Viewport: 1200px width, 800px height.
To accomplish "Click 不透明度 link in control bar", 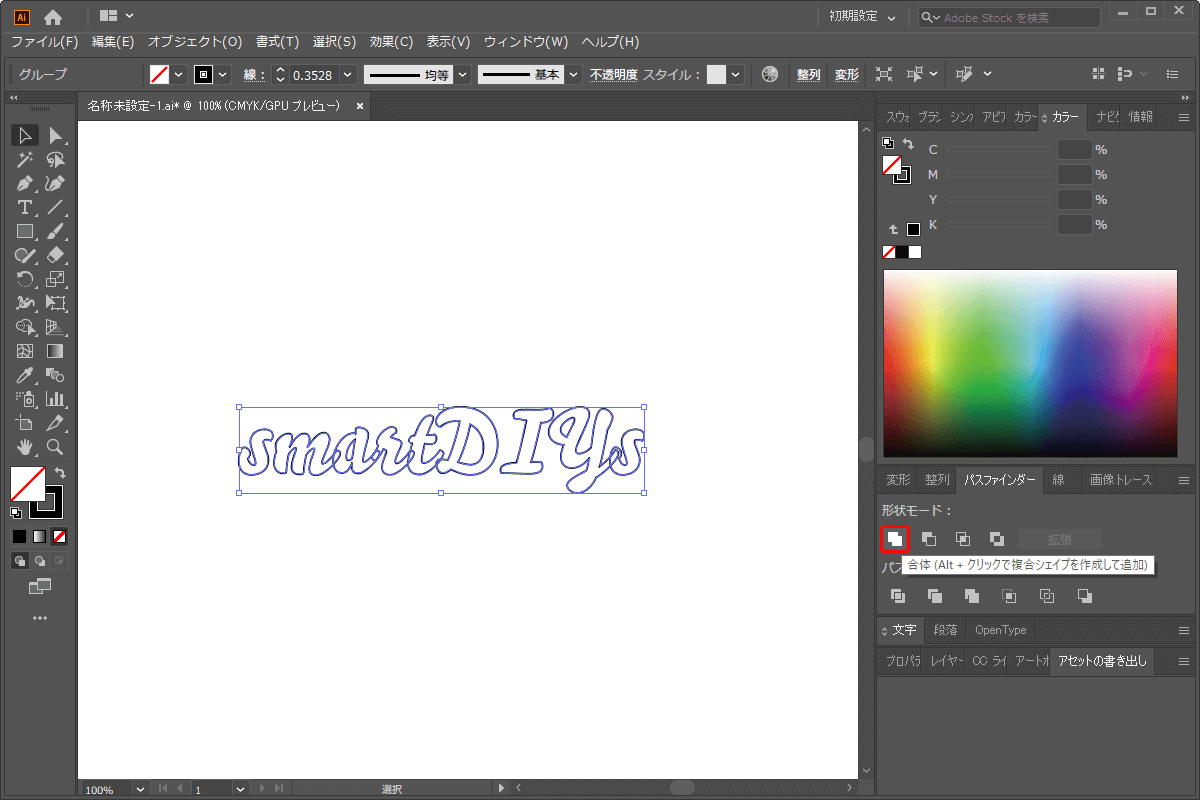I will [613, 74].
